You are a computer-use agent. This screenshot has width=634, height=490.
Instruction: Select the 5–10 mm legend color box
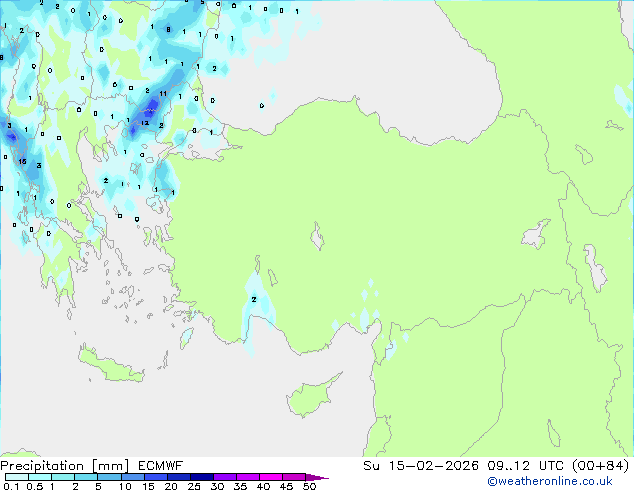(x=109, y=477)
